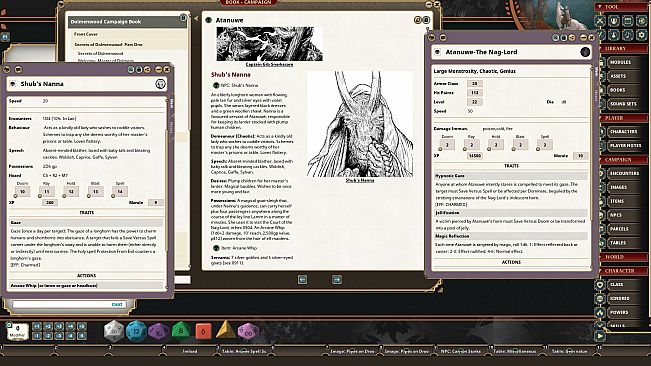
Task: Open the Modules library button
Action: (x=626, y=62)
